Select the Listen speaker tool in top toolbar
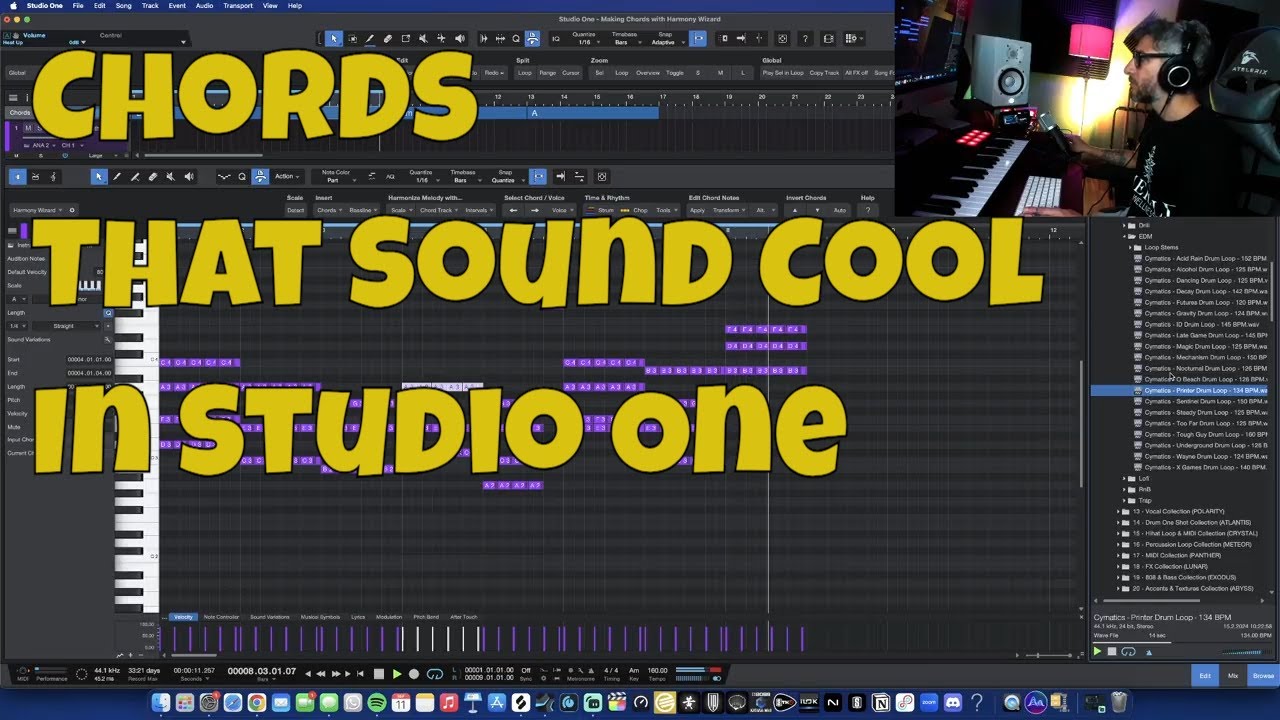The width and height of the screenshot is (1280, 720). click(x=459, y=38)
